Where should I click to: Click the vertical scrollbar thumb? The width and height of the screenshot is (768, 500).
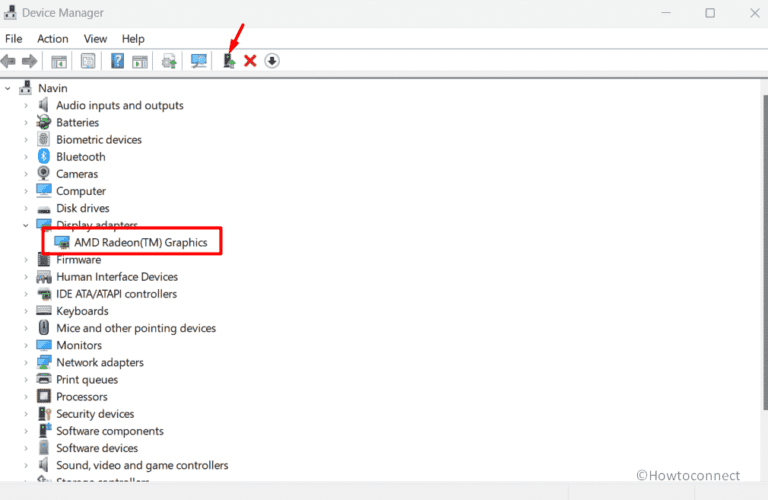click(x=765, y=252)
